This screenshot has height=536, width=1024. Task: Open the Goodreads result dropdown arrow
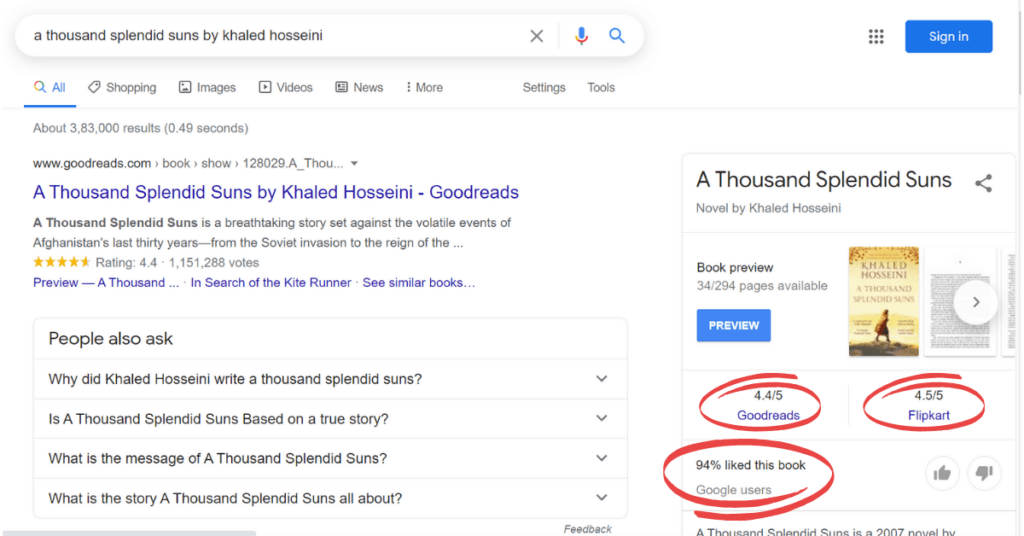[x=355, y=164]
